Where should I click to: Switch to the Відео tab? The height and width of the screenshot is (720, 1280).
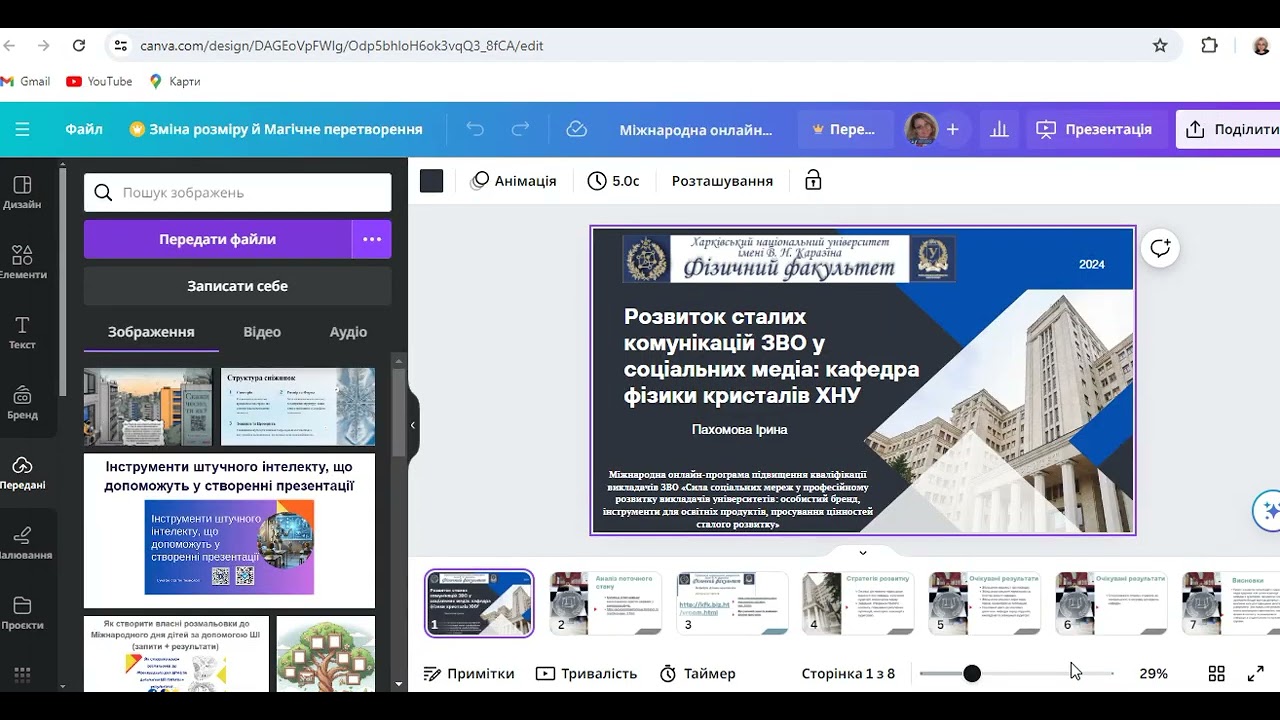click(x=262, y=332)
